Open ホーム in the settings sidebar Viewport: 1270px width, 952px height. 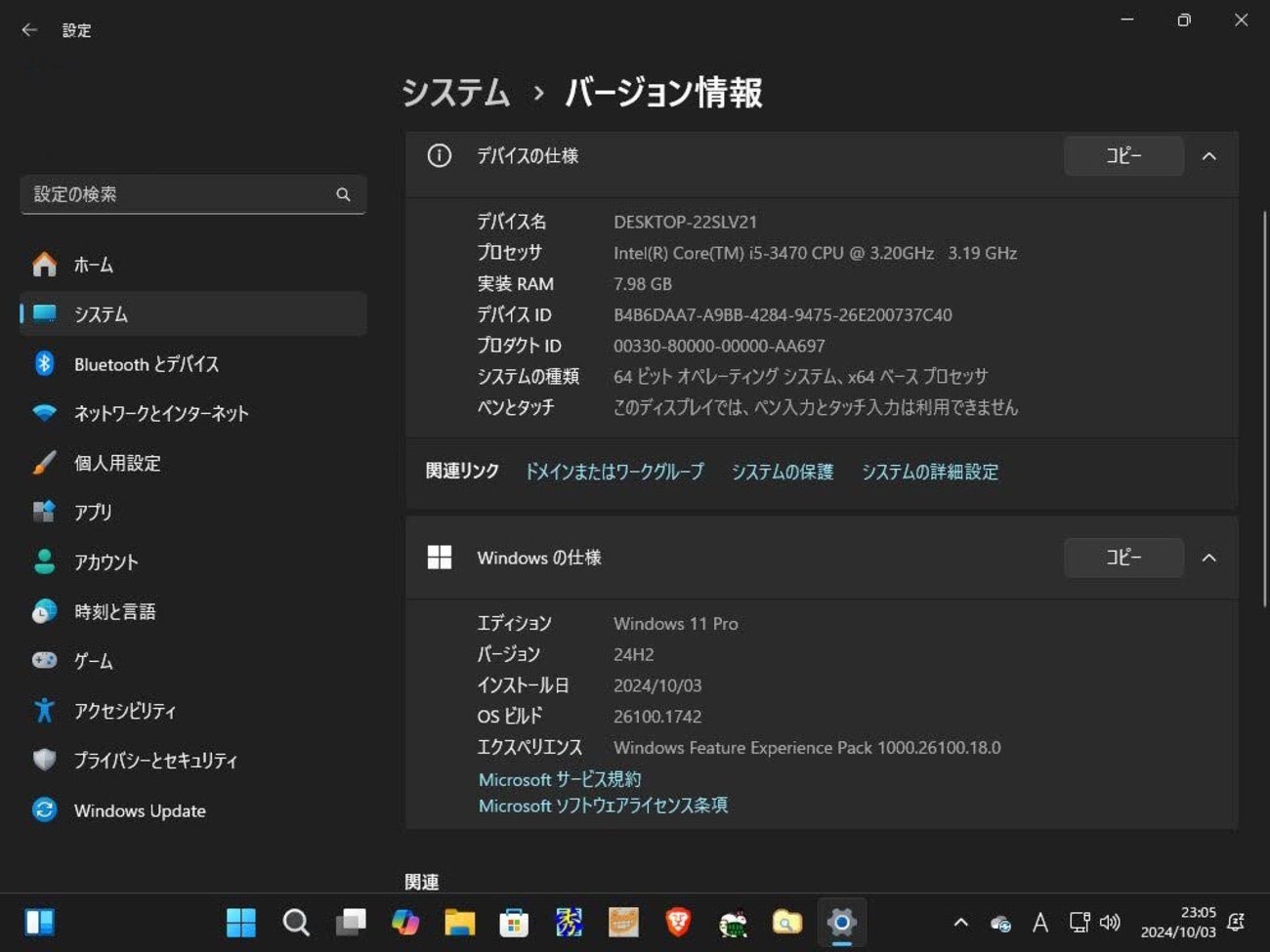(192, 265)
